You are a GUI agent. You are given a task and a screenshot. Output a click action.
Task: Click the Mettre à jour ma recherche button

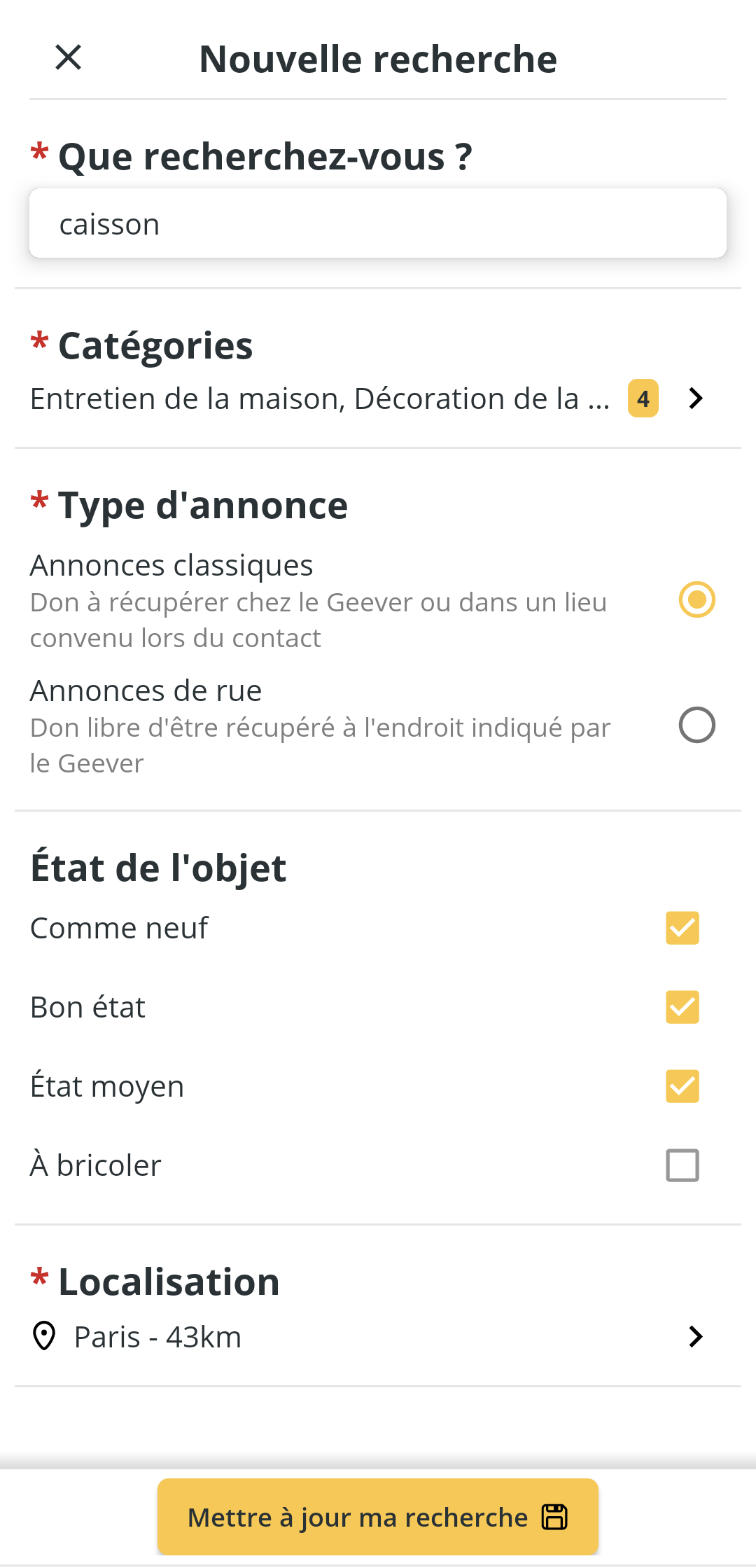(378, 1517)
